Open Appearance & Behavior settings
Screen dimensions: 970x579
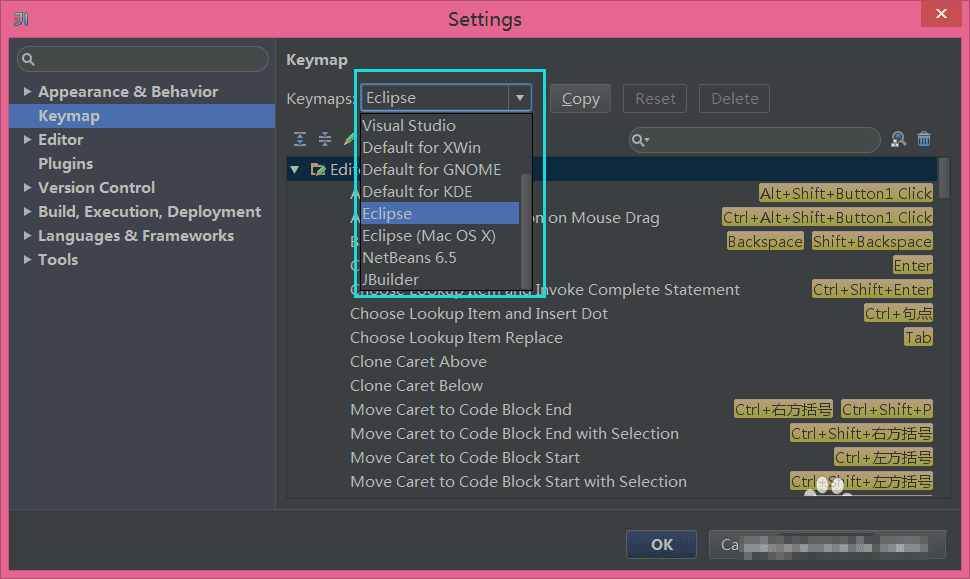[x=128, y=92]
